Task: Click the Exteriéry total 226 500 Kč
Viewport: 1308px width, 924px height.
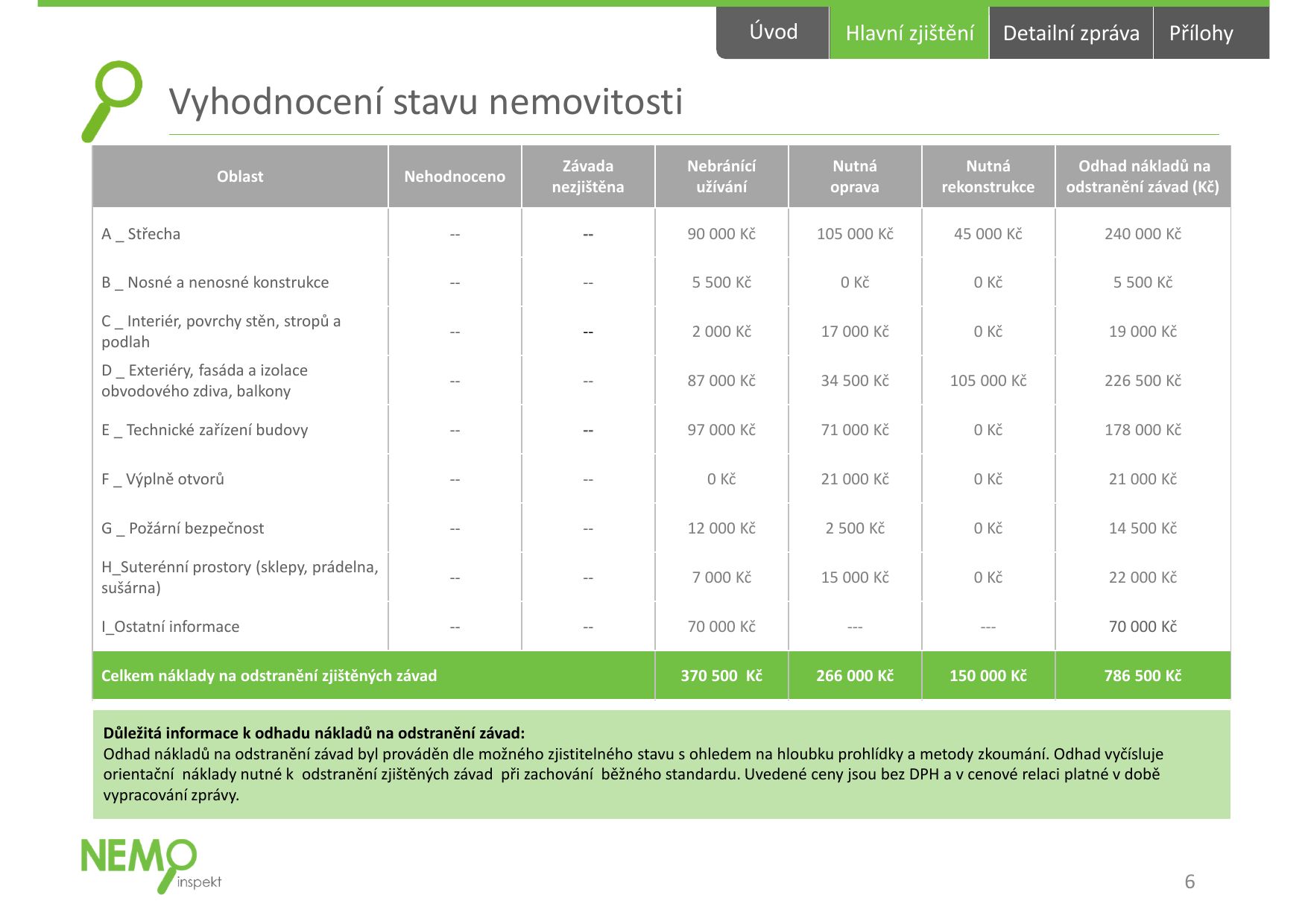Action: (x=1143, y=381)
